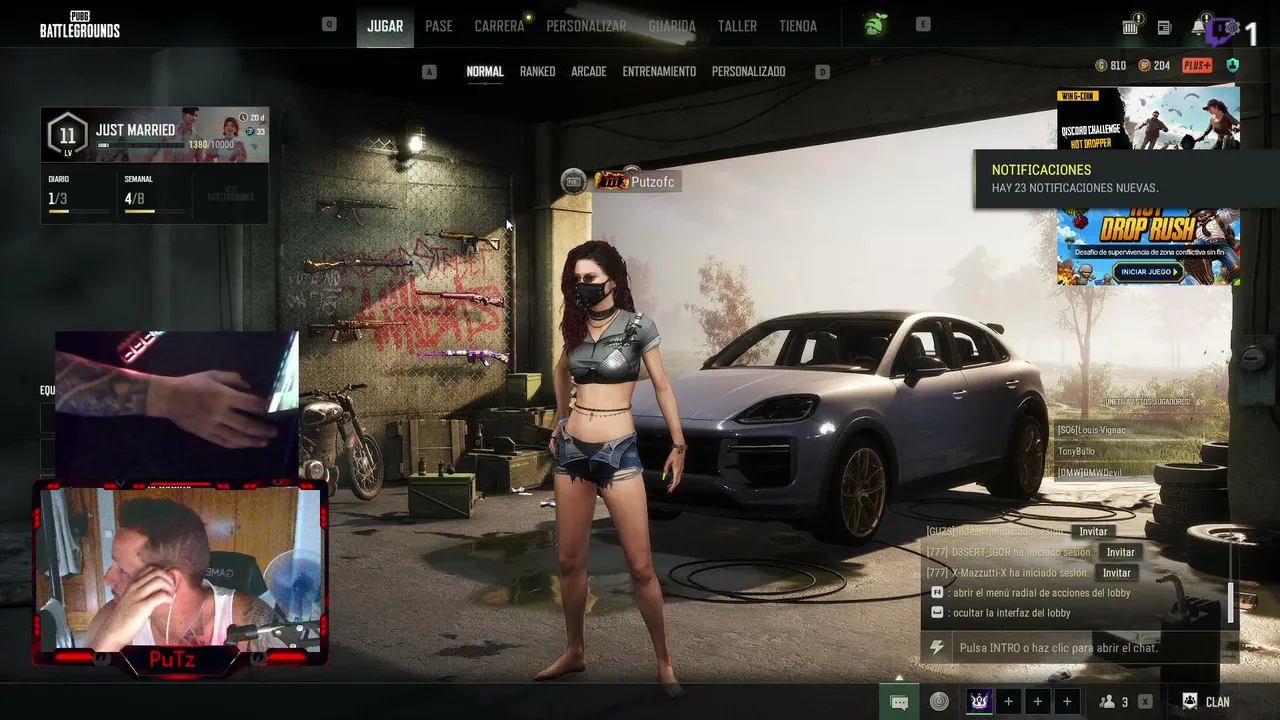Invite D3SERT_IGOR with Invitar
The image size is (1280, 720).
pos(1120,552)
